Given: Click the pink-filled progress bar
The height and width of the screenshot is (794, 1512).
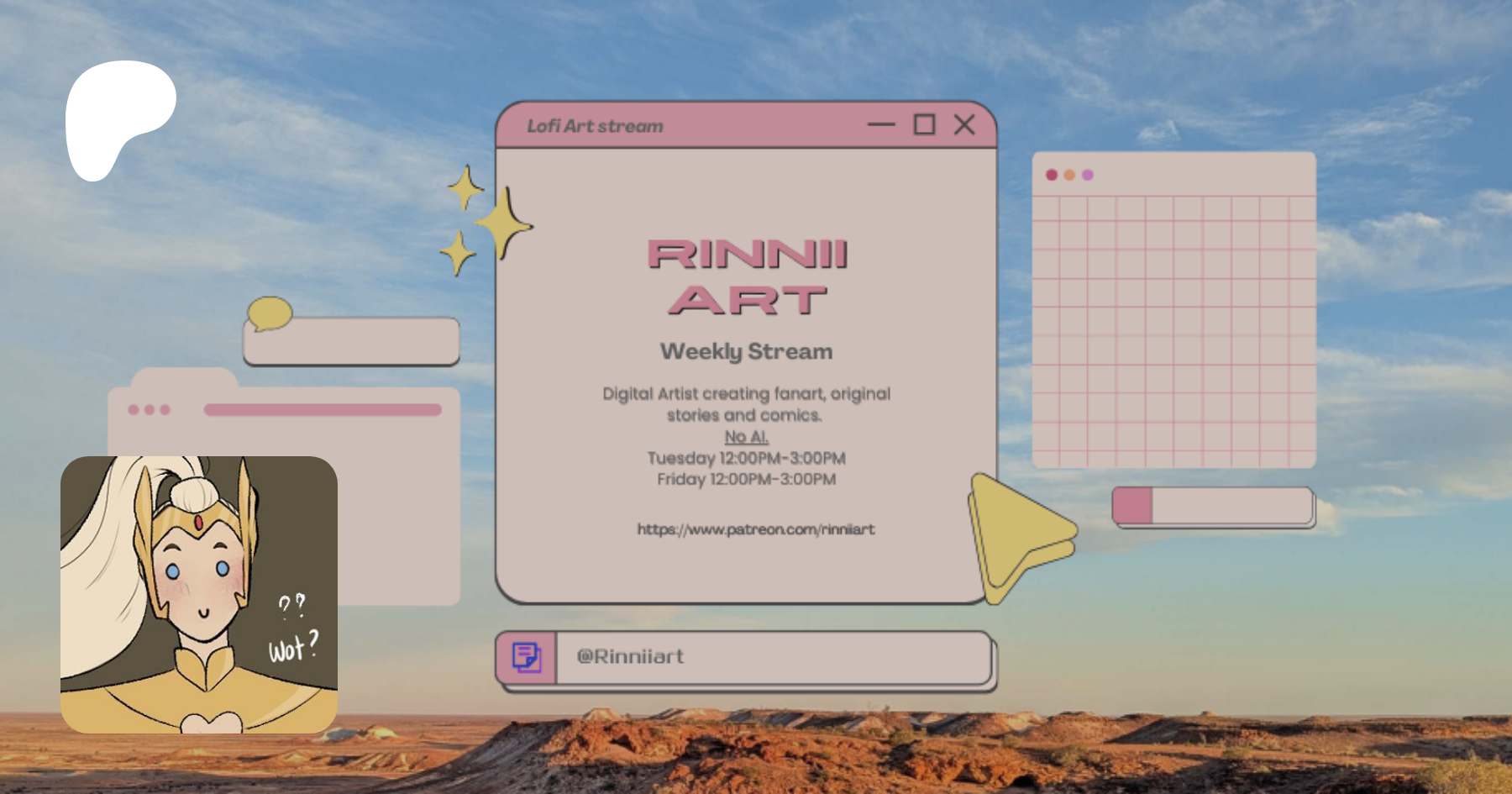Looking at the screenshot, I should 1212,506.
